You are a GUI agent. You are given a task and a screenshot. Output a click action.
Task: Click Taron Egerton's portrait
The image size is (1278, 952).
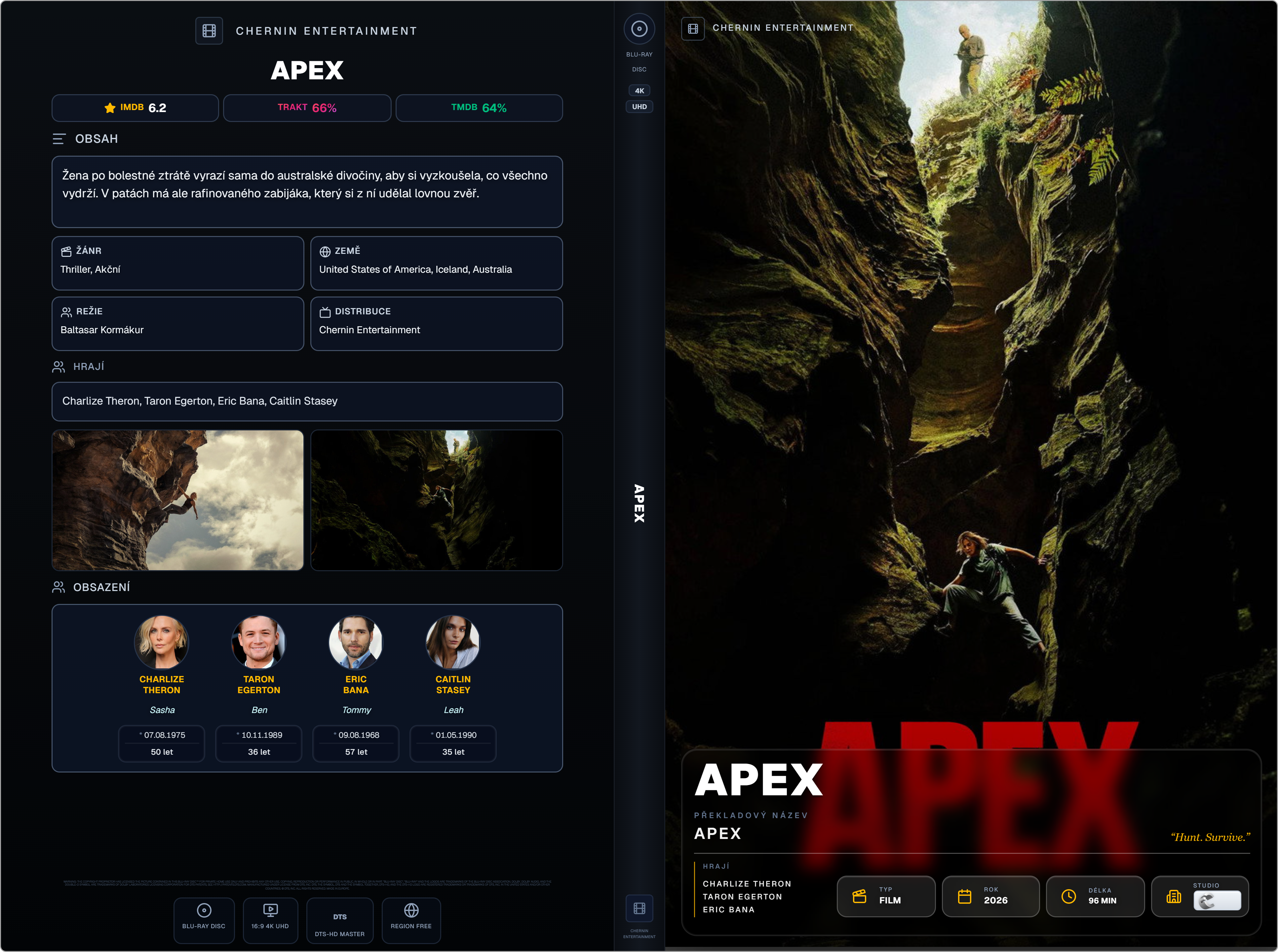(x=259, y=642)
